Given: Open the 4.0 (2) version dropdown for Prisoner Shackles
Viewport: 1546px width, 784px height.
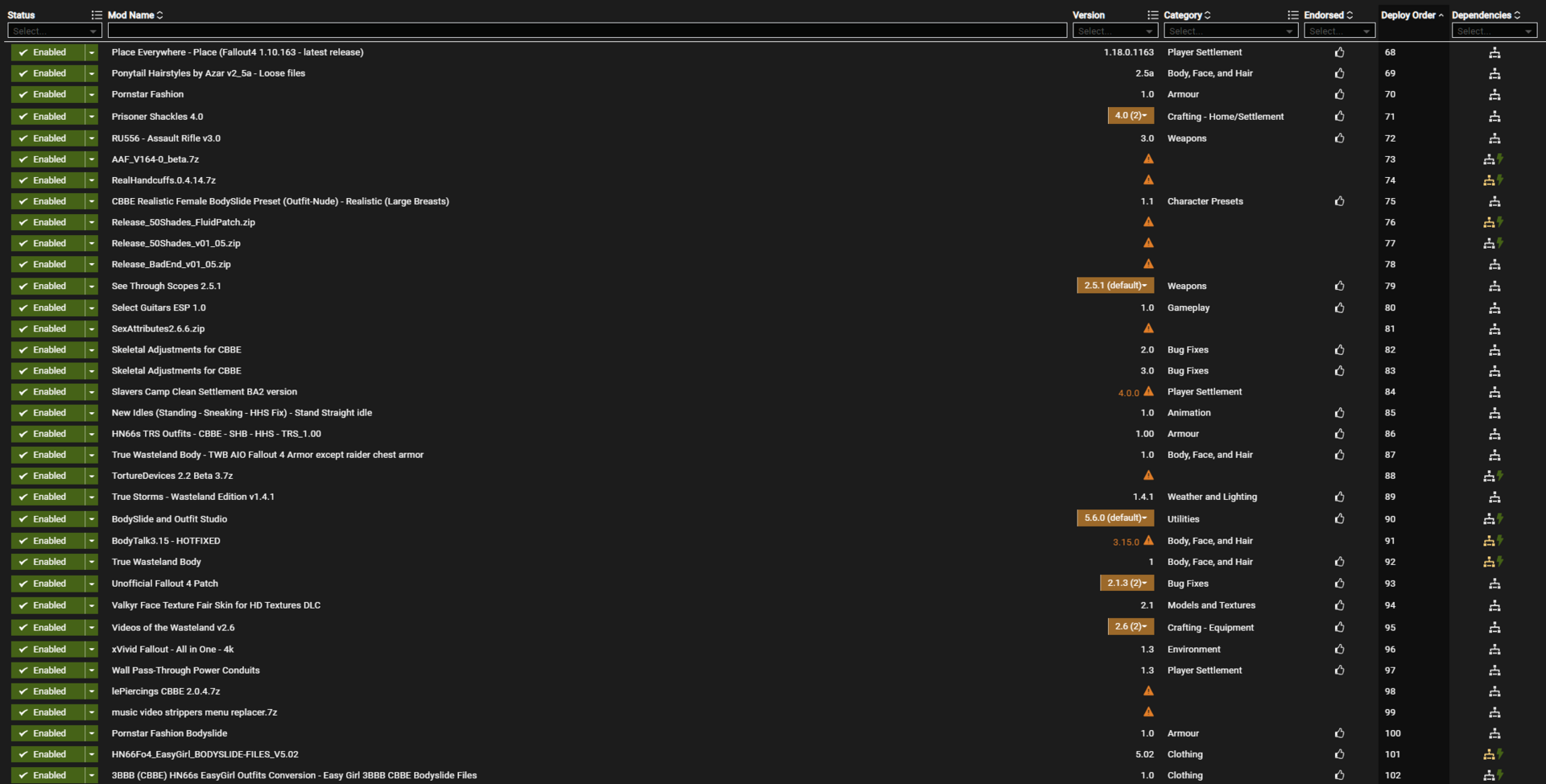Looking at the screenshot, I should point(1131,116).
